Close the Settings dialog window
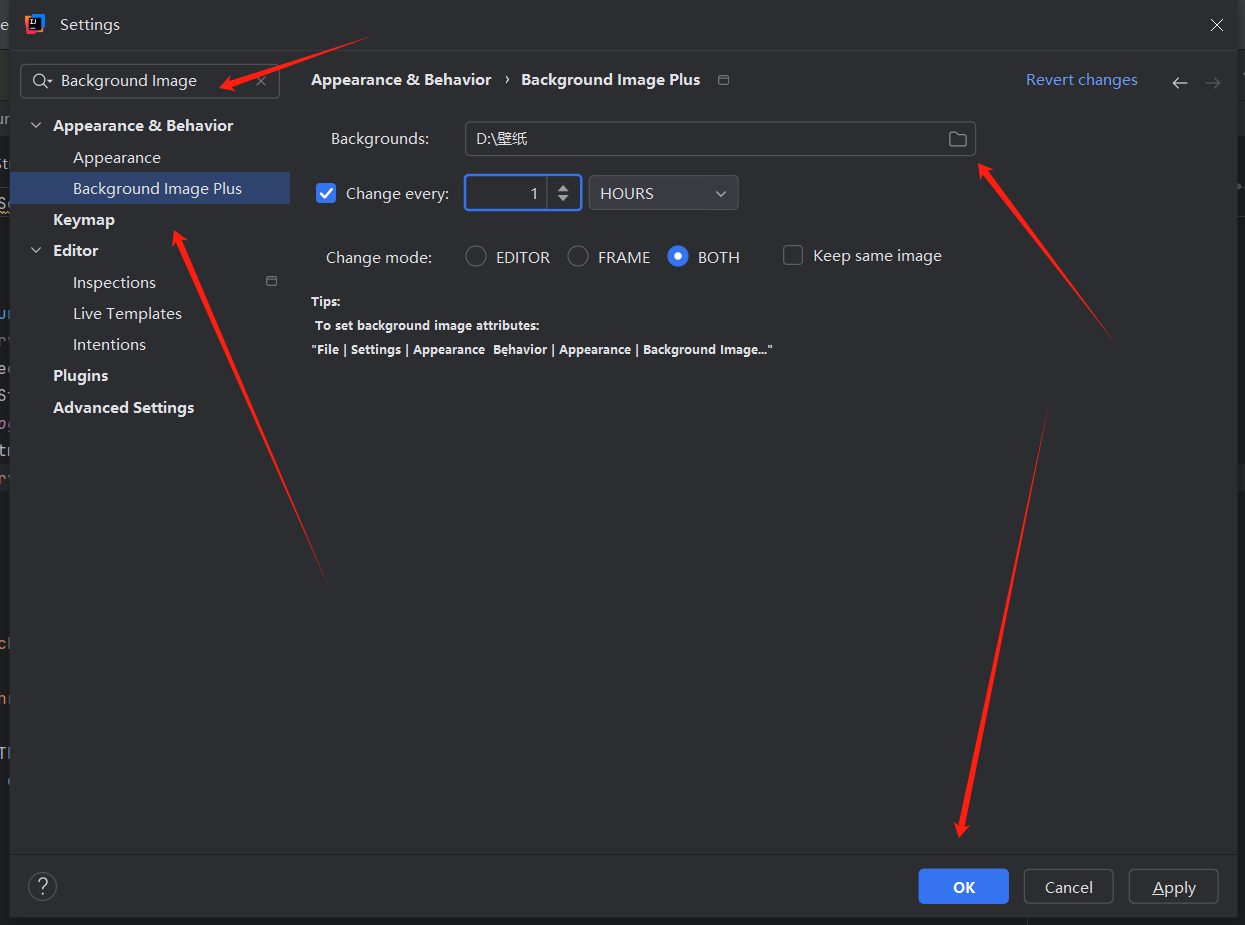 click(1217, 25)
